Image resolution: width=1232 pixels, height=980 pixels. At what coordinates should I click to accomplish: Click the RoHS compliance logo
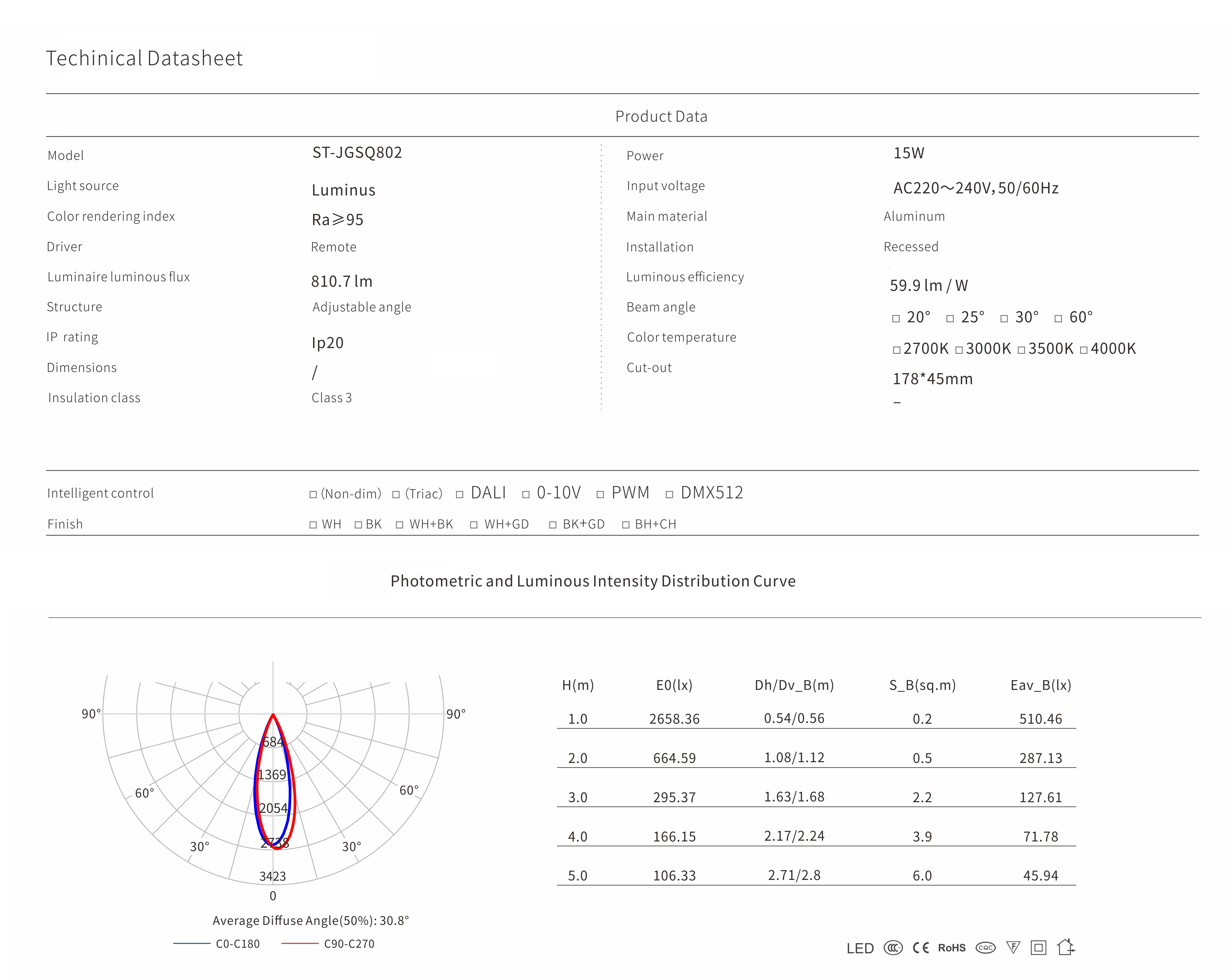(951, 948)
